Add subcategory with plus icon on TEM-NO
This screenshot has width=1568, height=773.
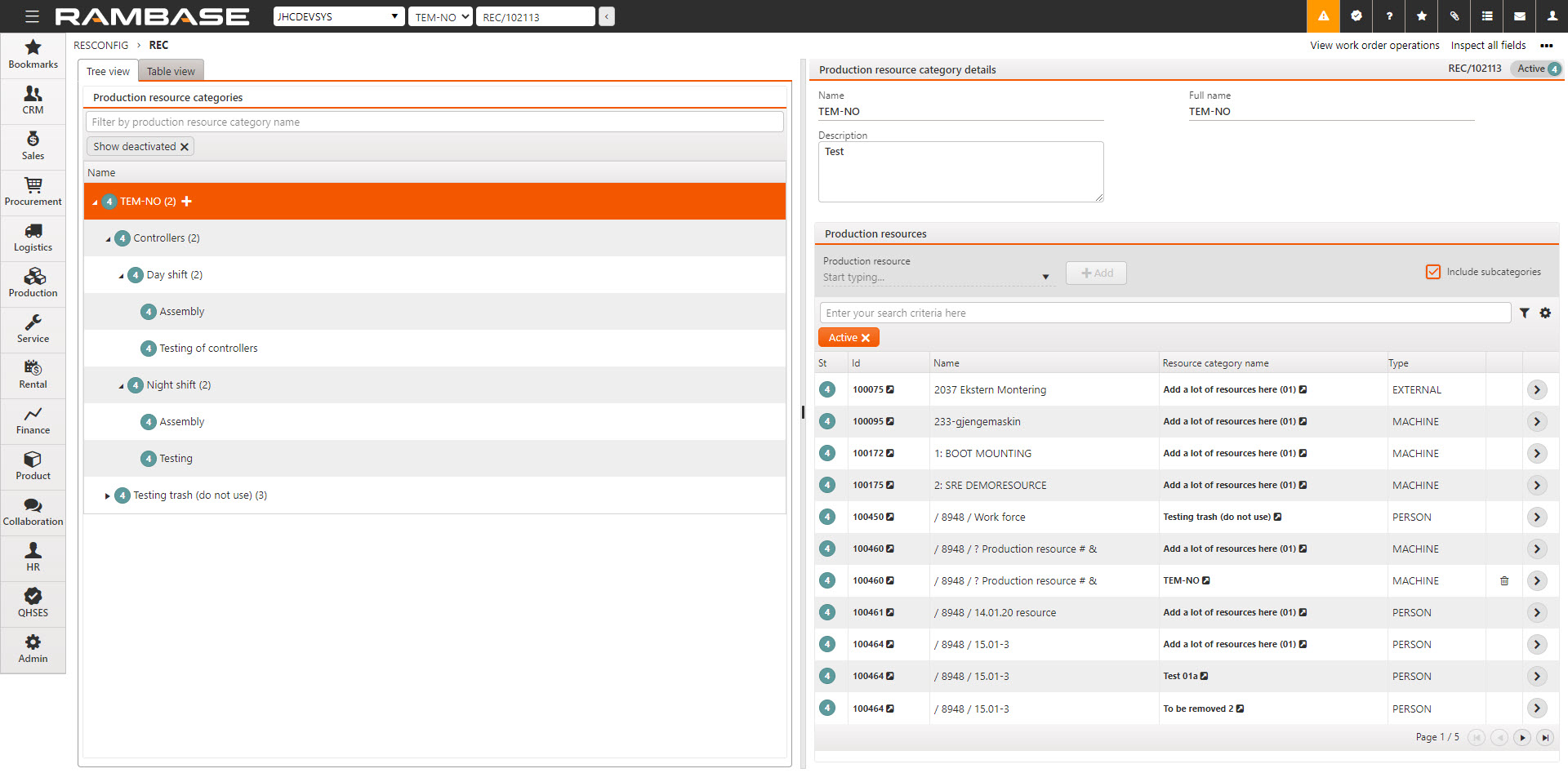[187, 202]
